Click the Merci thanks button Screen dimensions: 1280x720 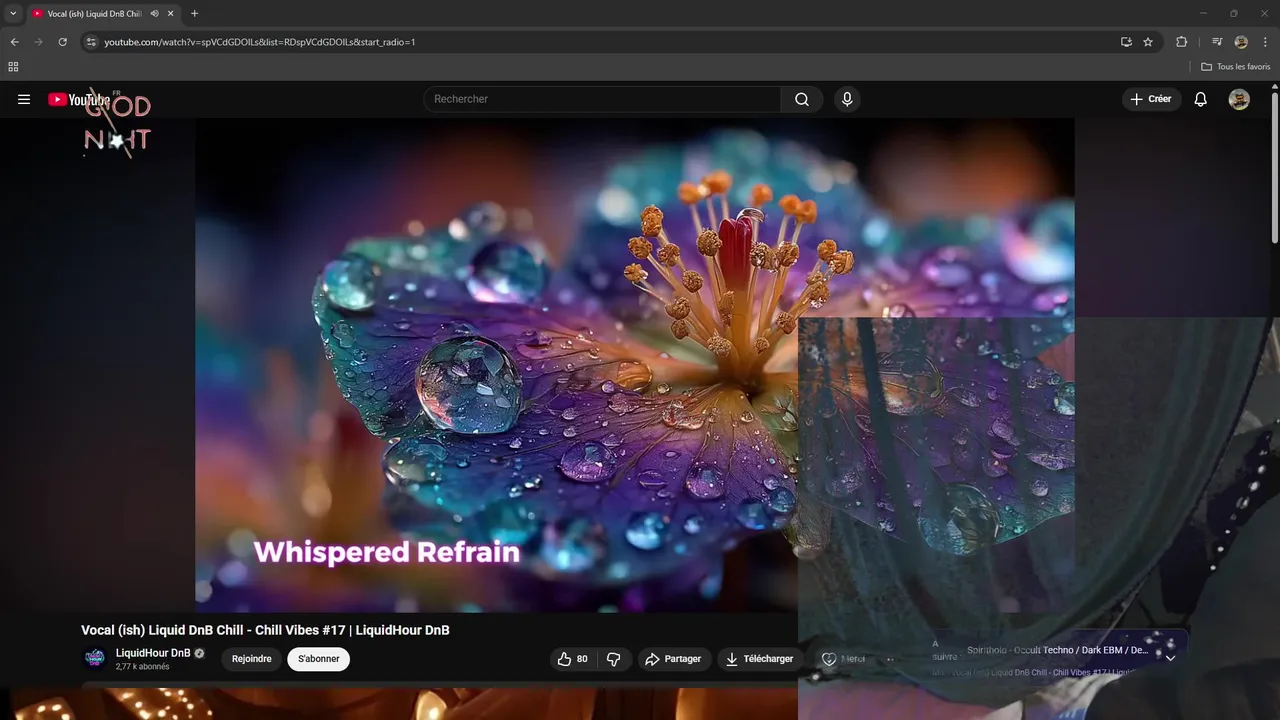[x=843, y=659]
